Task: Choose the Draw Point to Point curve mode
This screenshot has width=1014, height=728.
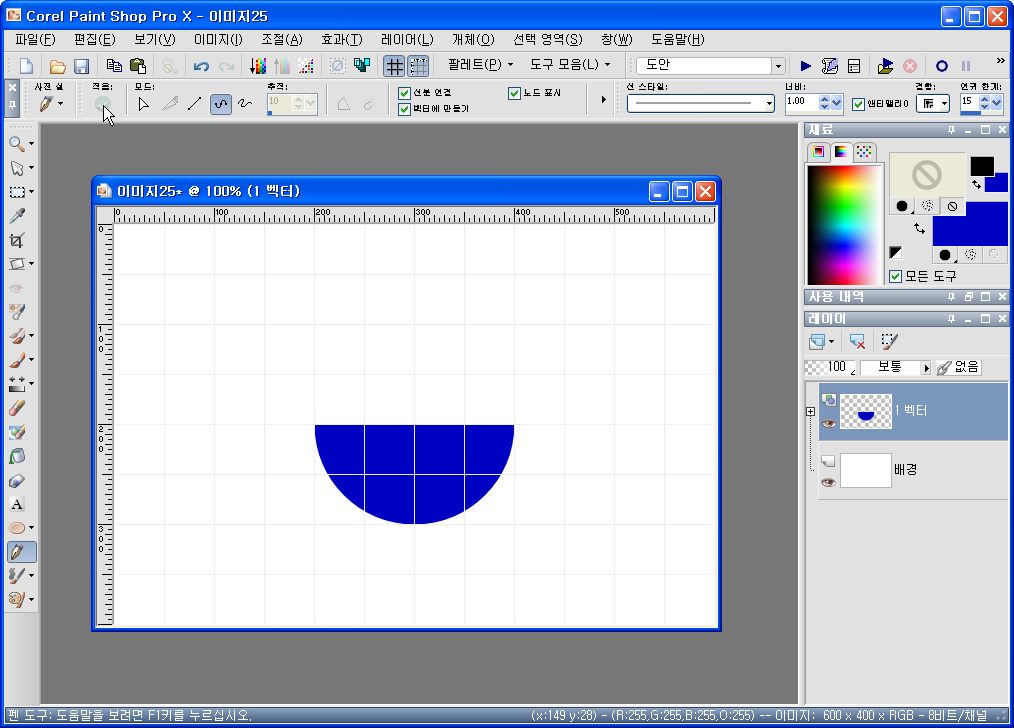Action: pos(221,104)
